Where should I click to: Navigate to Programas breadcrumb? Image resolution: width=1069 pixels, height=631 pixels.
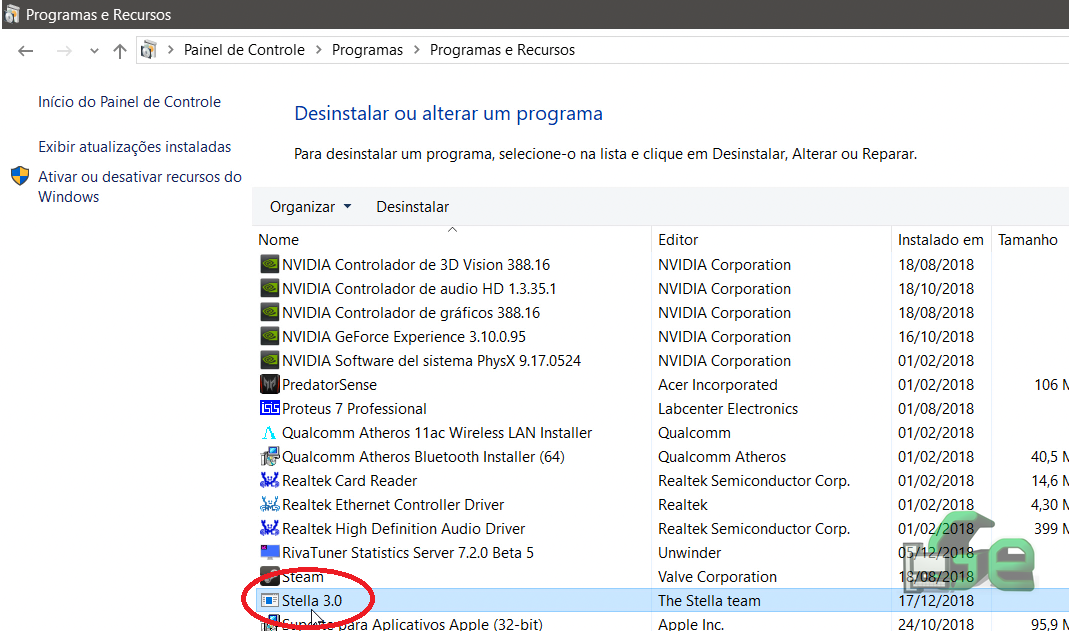[x=367, y=50]
